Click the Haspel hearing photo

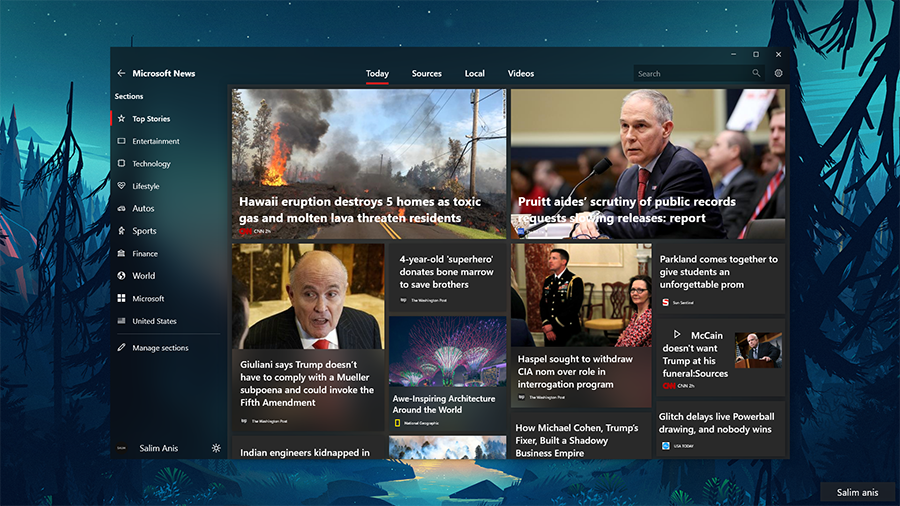tap(581, 295)
